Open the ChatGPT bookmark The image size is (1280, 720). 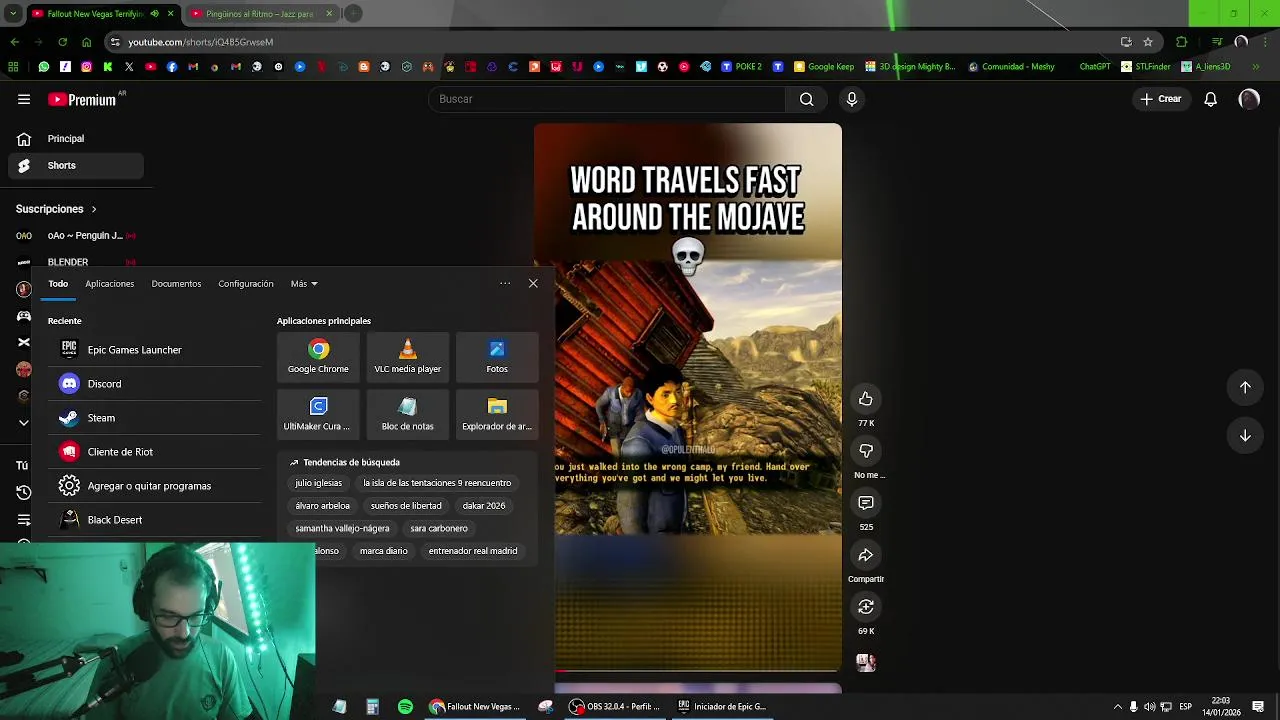[x=1095, y=67]
